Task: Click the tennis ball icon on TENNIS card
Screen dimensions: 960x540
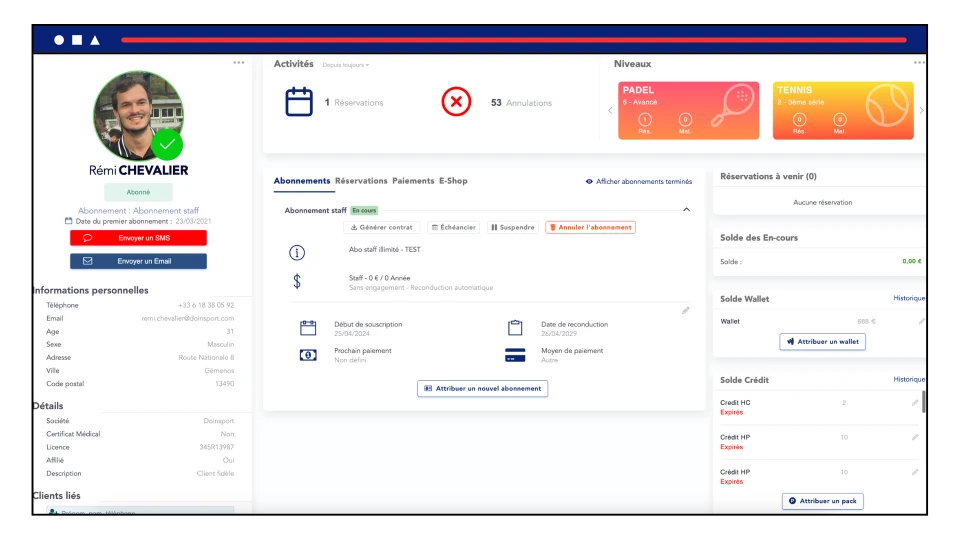Action: (x=887, y=105)
